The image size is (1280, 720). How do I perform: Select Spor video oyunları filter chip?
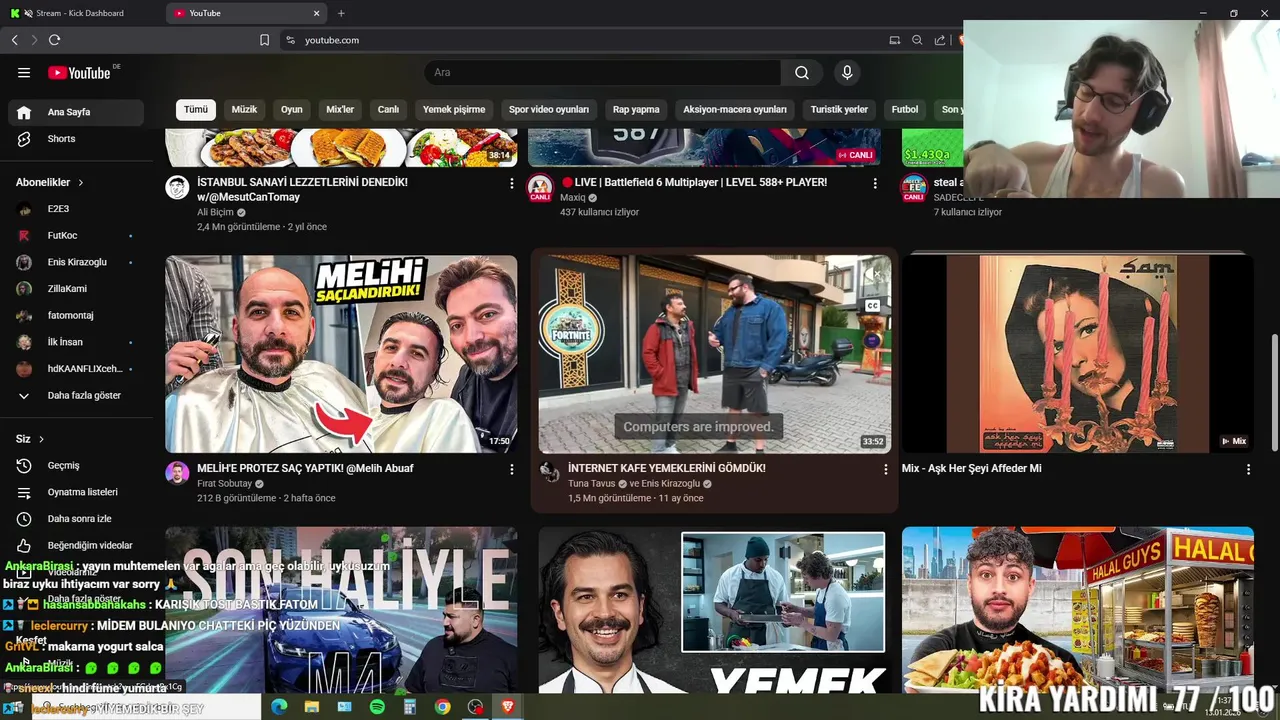pos(549,110)
